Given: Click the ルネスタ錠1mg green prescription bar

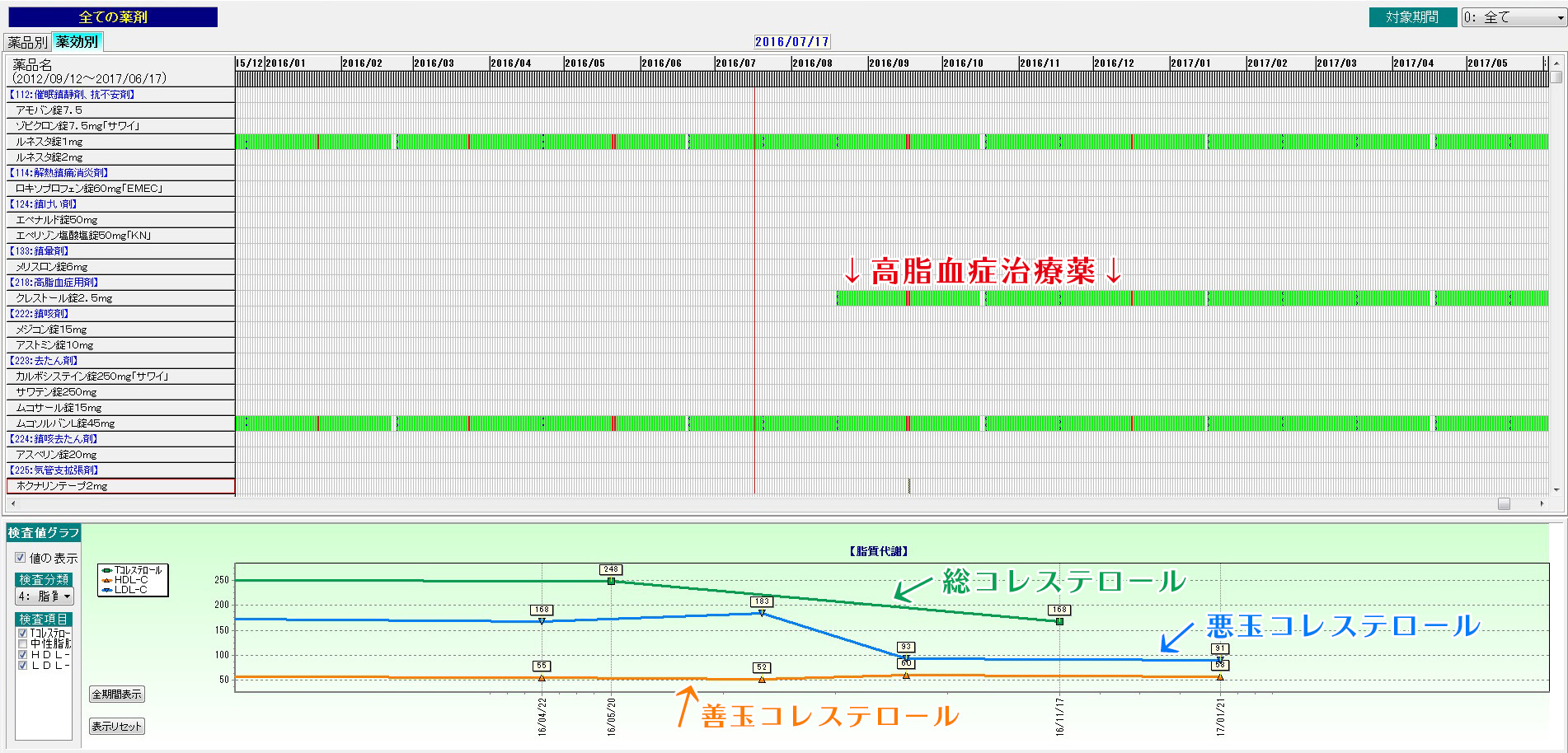Looking at the screenshot, I should 892,142.
